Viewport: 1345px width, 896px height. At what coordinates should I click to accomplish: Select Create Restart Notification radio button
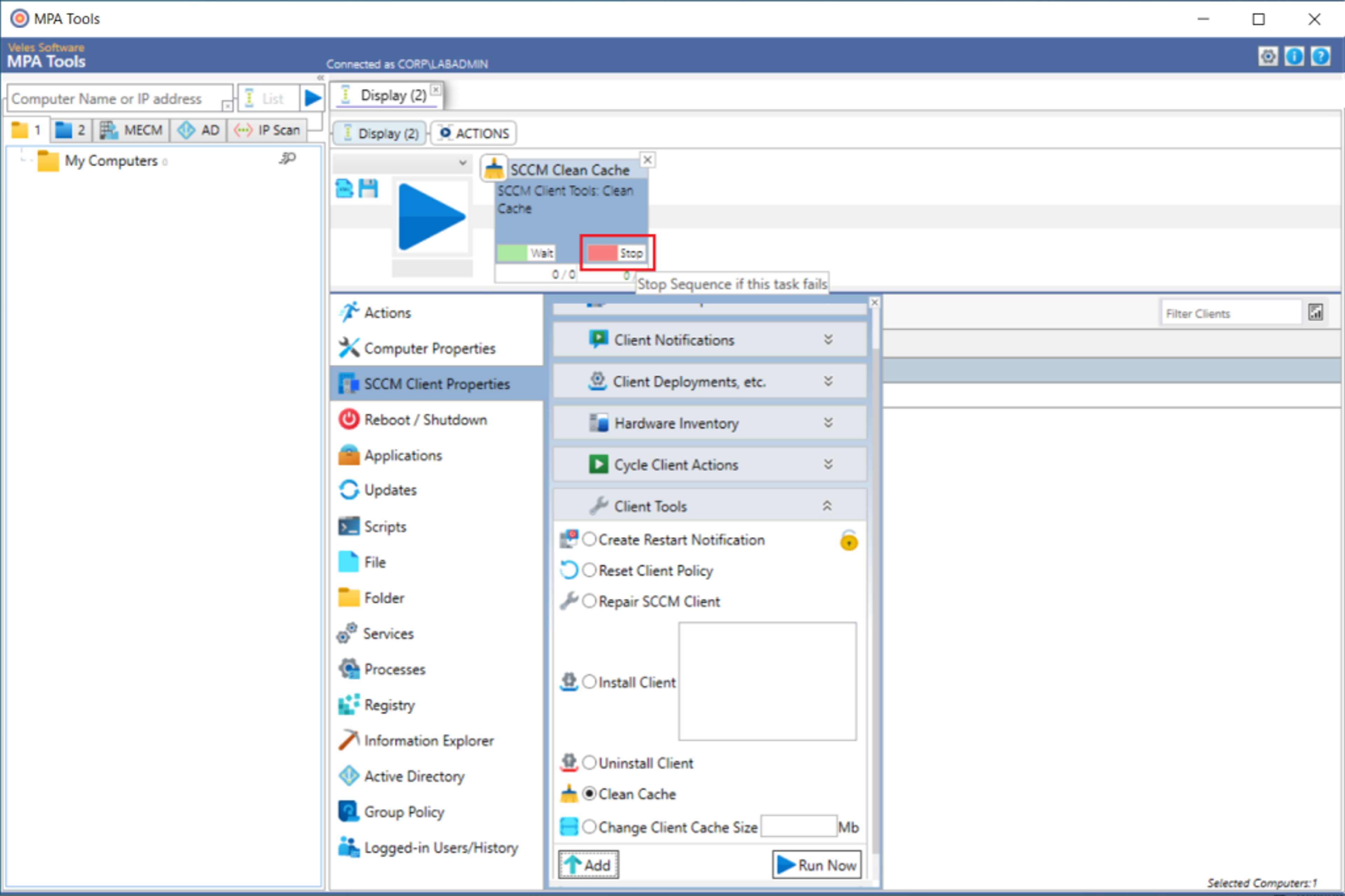click(x=589, y=539)
